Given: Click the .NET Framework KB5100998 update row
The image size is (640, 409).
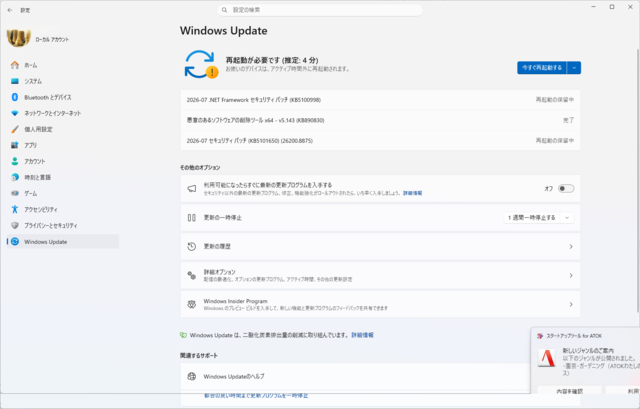Looking at the screenshot, I should click(x=380, y=100).
